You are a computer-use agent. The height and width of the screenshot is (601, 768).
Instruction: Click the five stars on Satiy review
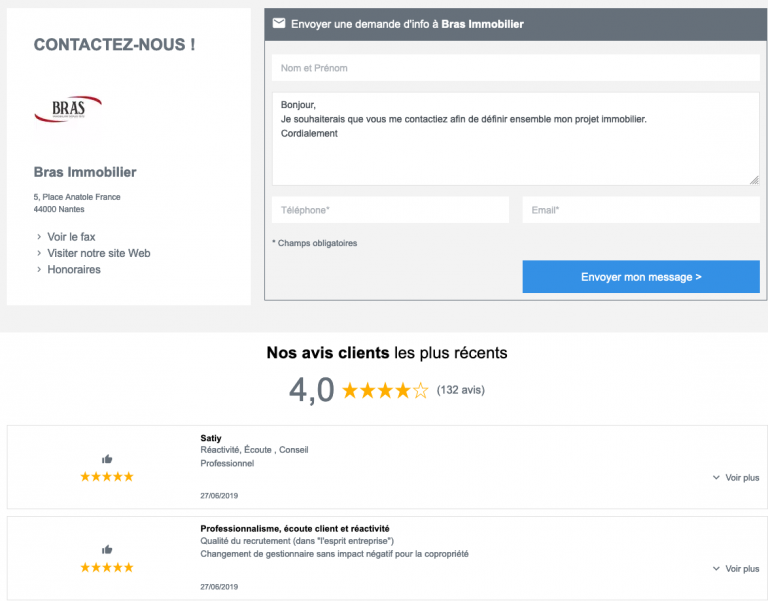[107, 477]
